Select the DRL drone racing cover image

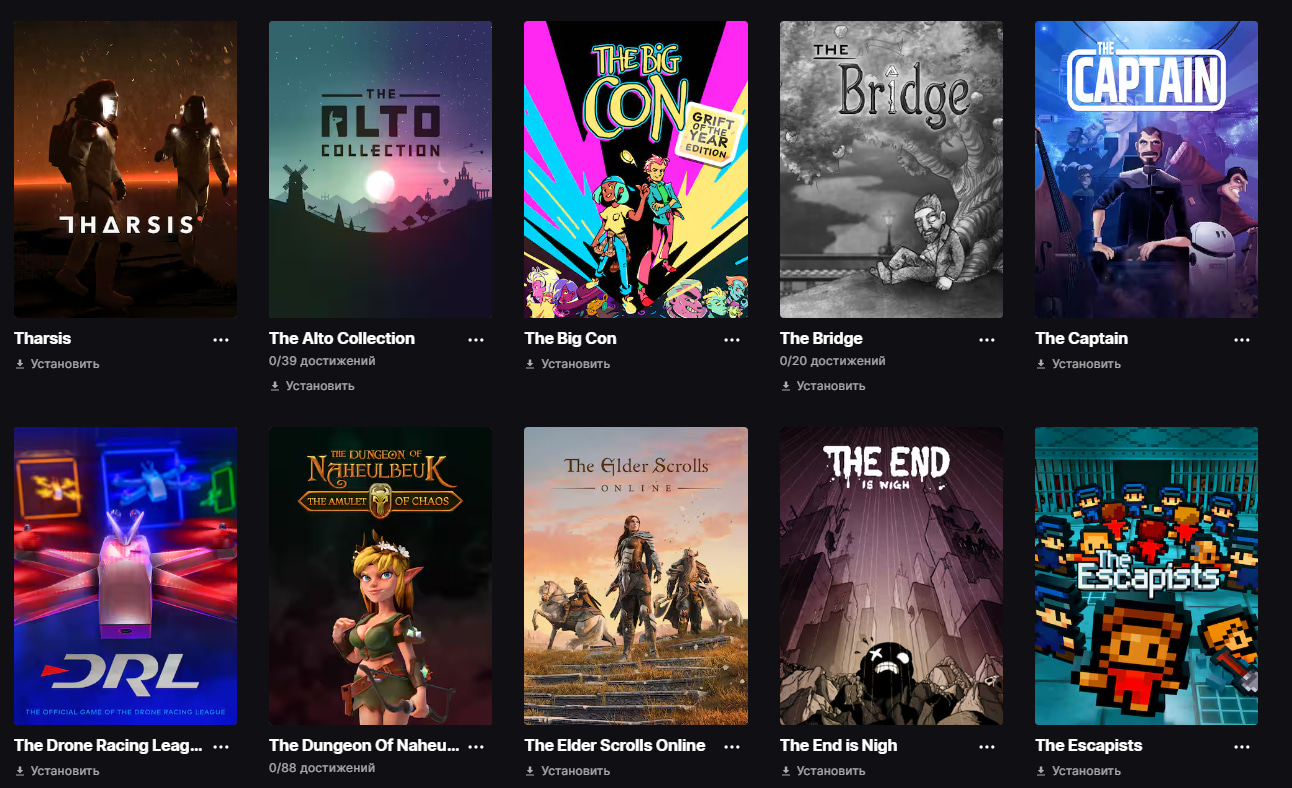[125, 576]
